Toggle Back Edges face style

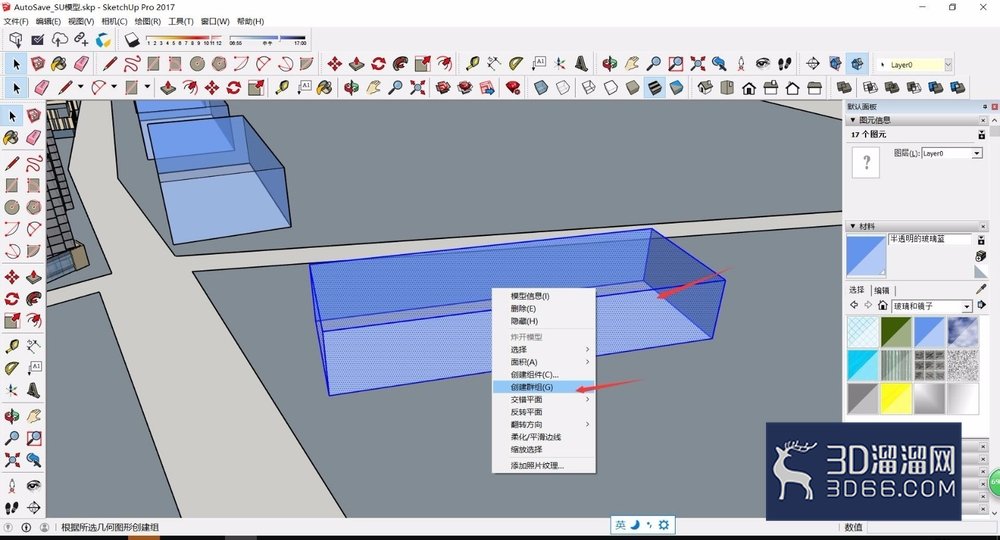(562, 87)
